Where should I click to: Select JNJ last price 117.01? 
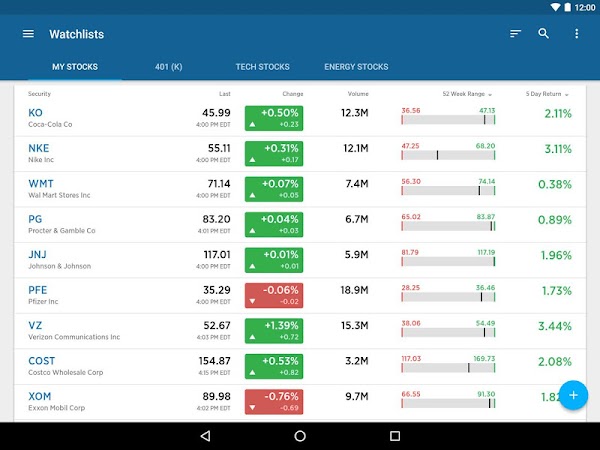217,254
